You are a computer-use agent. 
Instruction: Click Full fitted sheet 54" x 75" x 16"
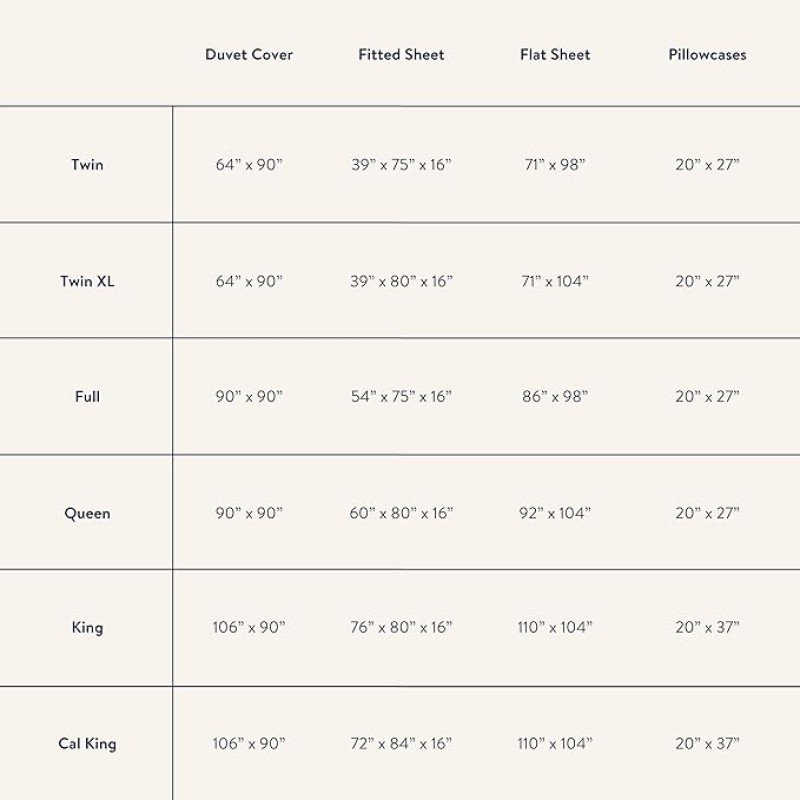point(401,397)
